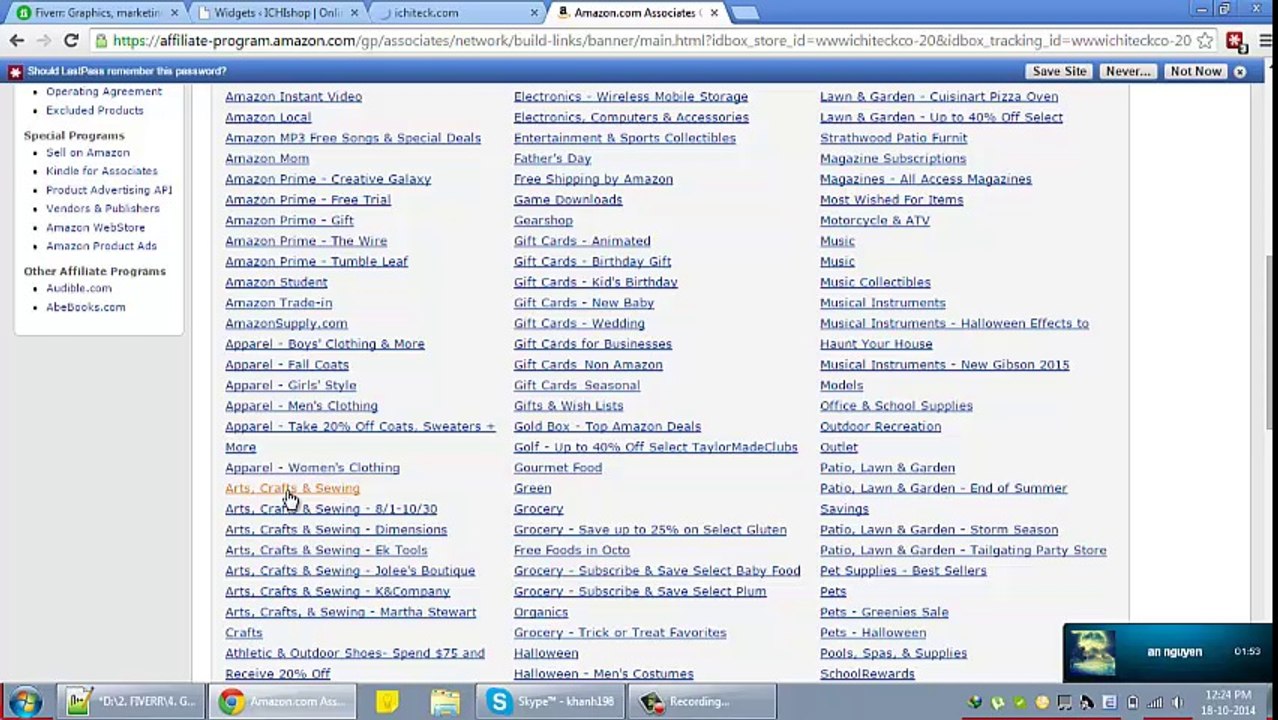The width and height of the screenshot is (1278, 720).
Task: Open the LastPass extension icon
Action: tap(1235, 41)
